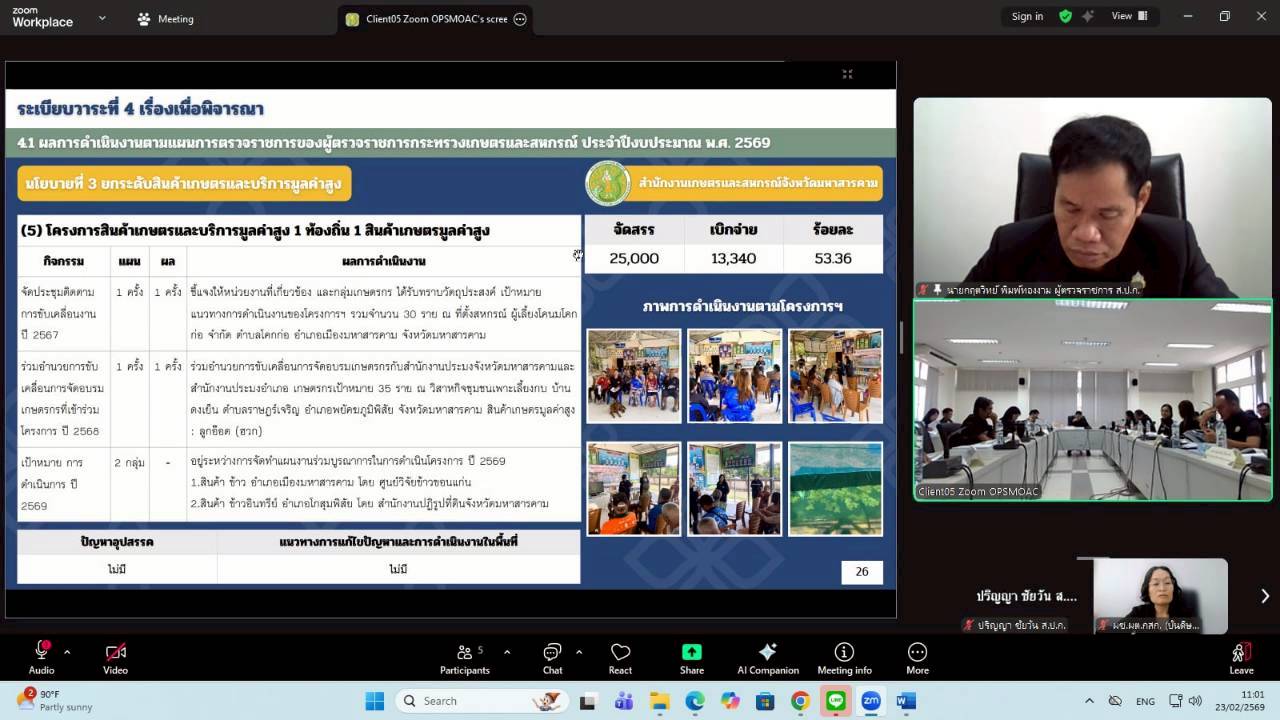Mute your microphone with the Audio button
Screen dimensions: 1280x720
pyautogui.click(x=40, y=655)
